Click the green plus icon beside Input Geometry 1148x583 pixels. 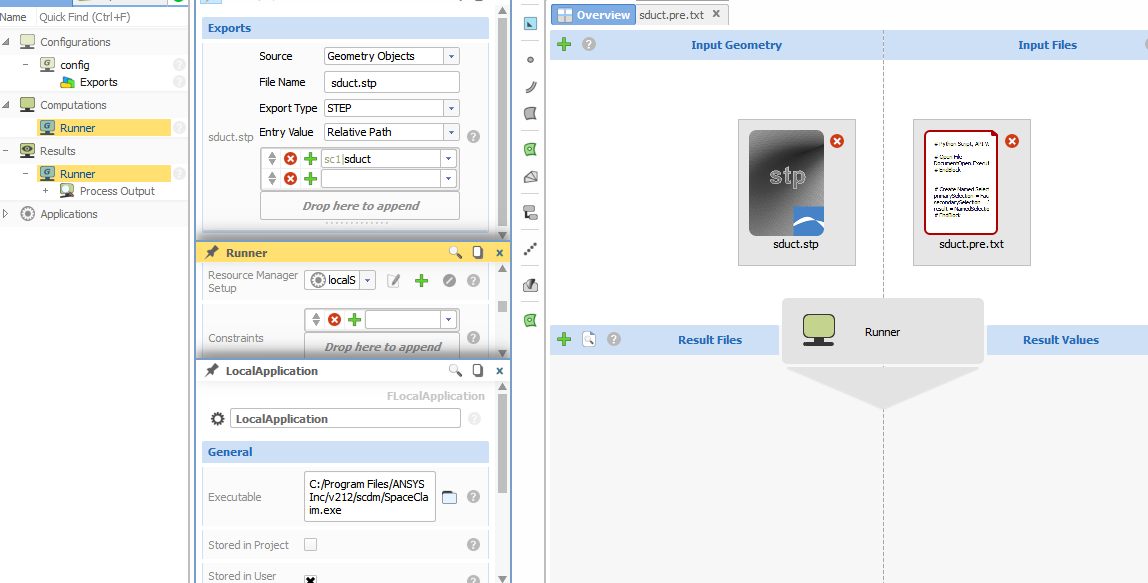[x=564, y=45]
